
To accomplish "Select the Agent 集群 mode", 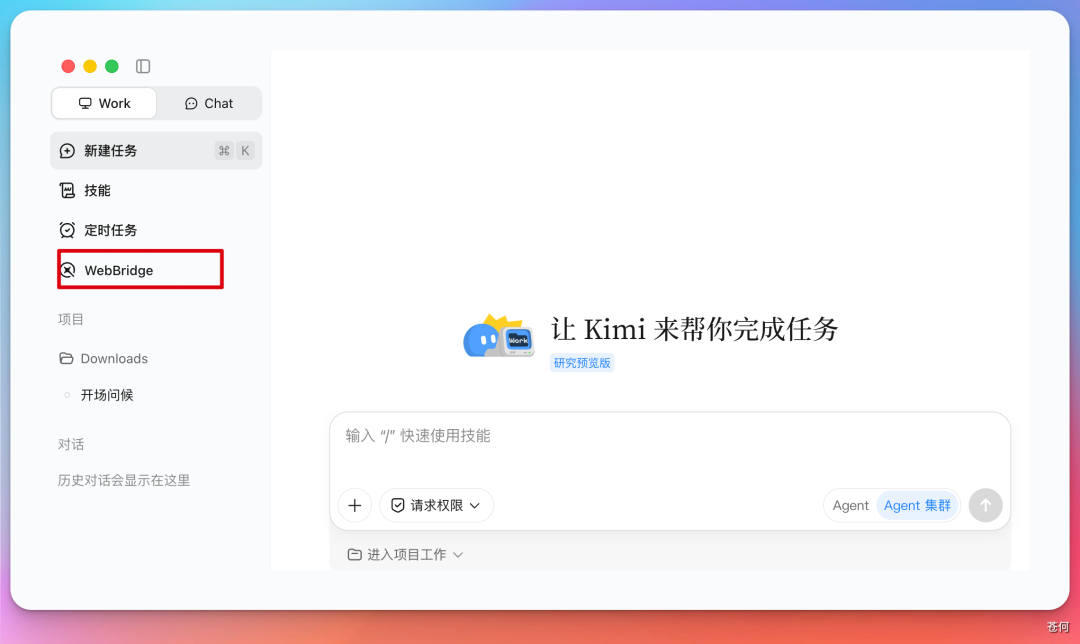I will coord(917,506).
